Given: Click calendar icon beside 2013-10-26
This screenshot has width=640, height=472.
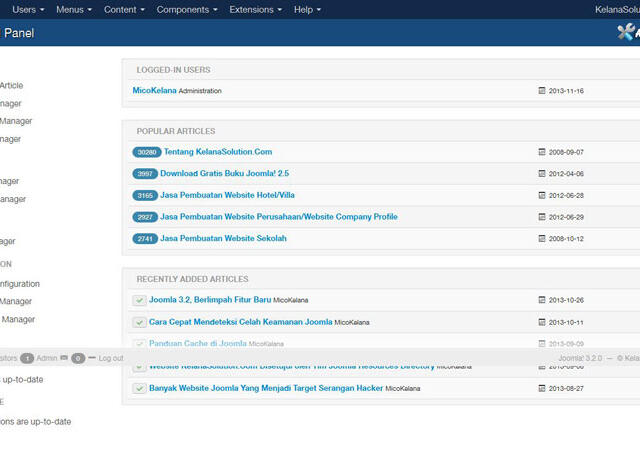Looking at the screenshot, I should tap(542, 300).
